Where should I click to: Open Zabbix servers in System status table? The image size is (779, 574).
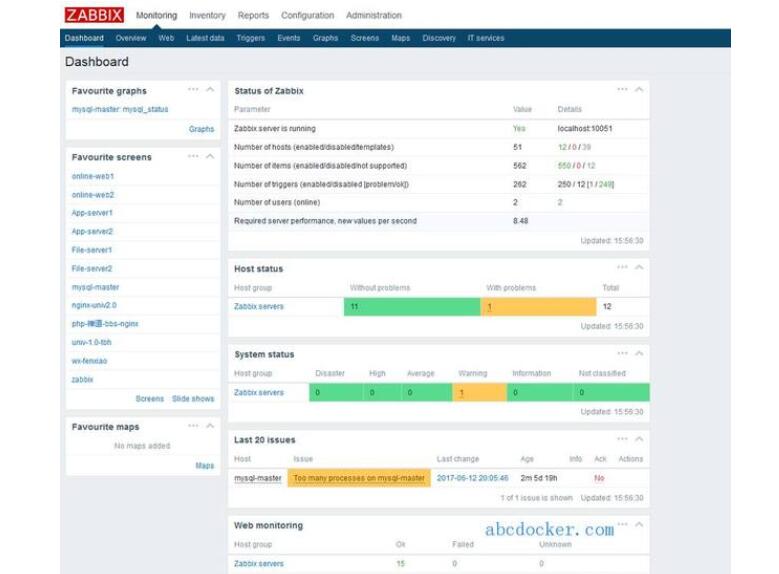(x=258, y=393)
